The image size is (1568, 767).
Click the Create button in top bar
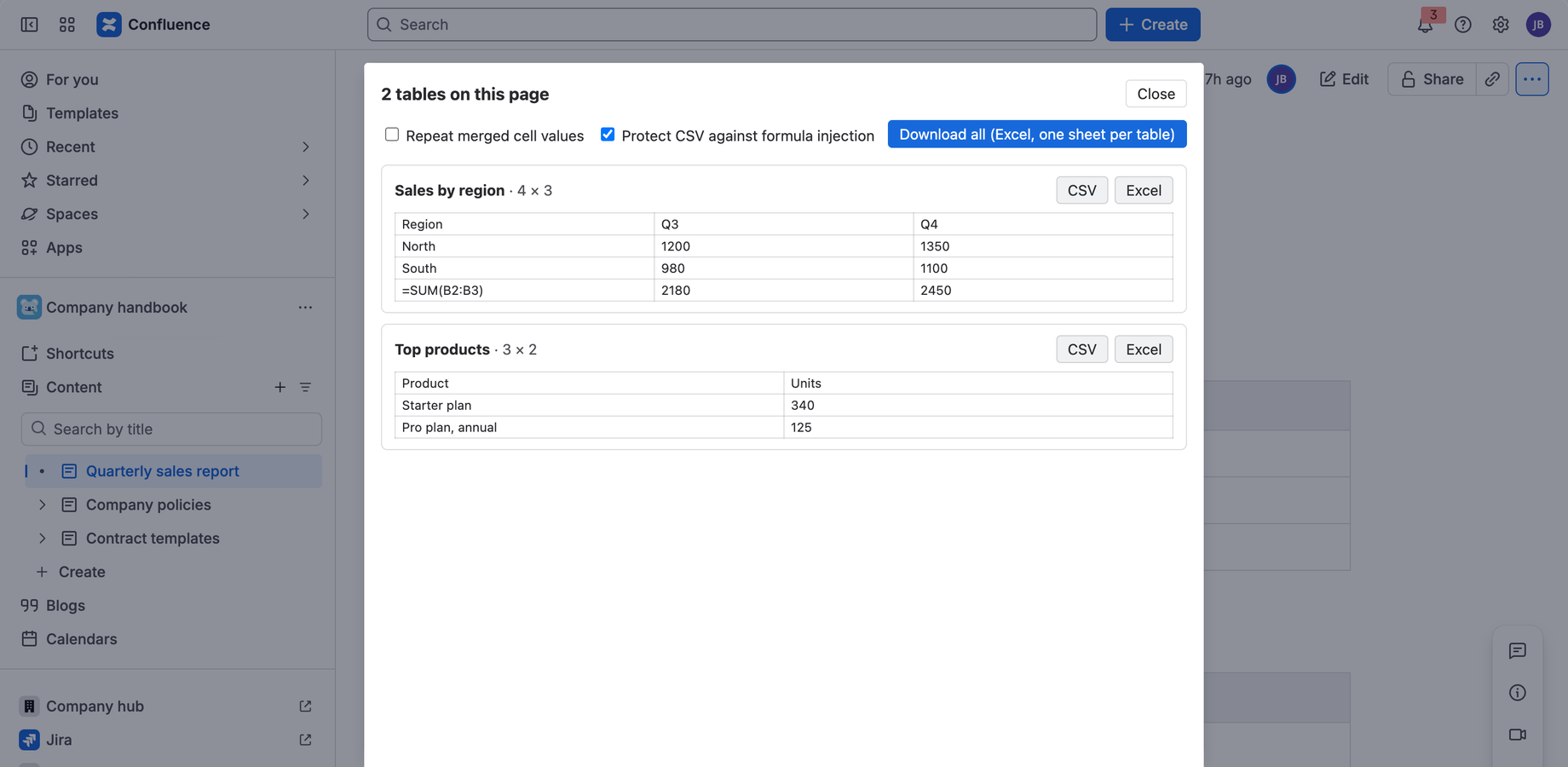(1153, 25)
